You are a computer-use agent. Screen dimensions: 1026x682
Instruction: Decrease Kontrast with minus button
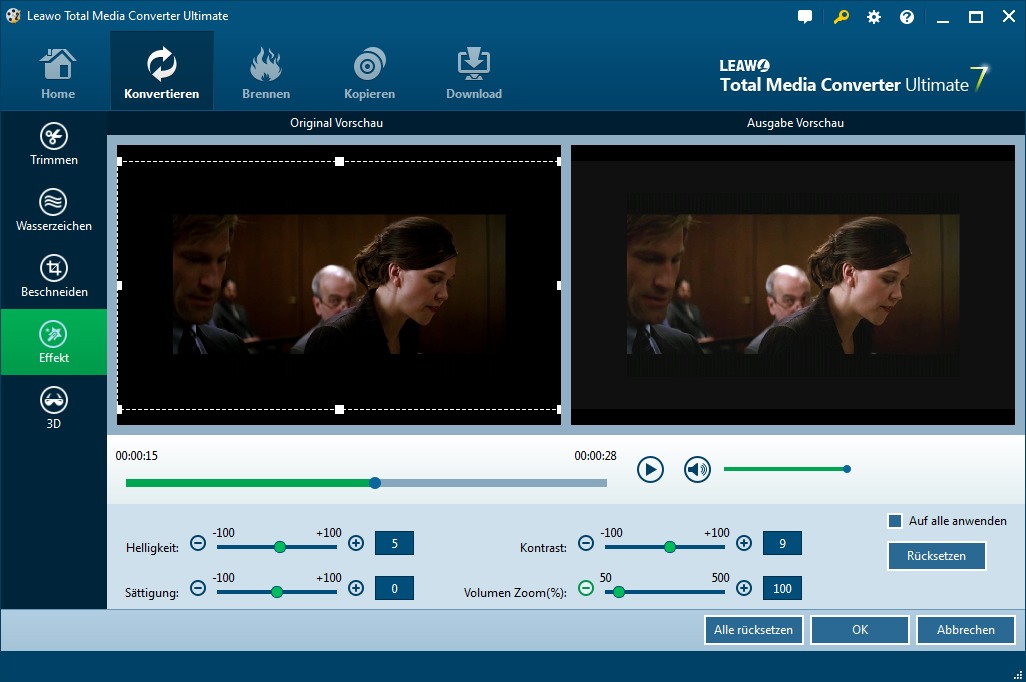tap(586, 543)
